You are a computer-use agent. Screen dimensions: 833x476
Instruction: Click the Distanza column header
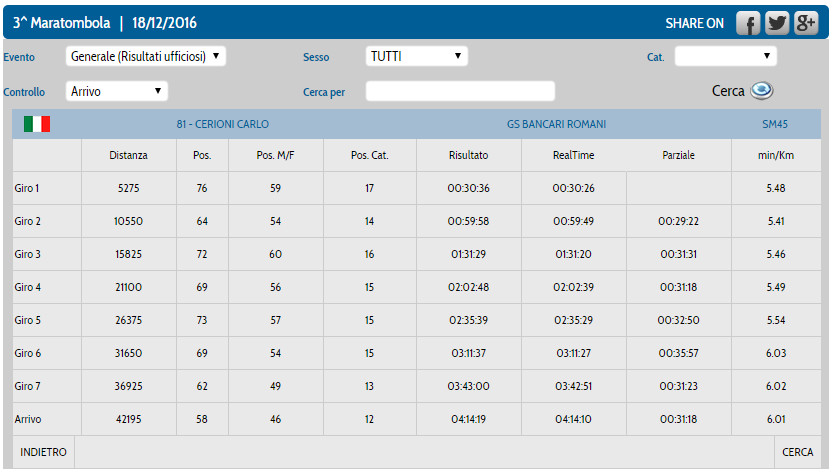(128, 156)
